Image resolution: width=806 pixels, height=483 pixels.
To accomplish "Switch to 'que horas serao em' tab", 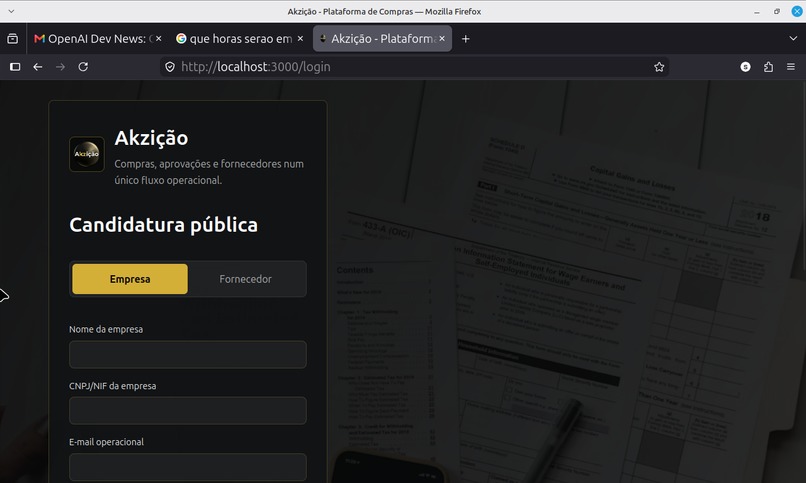I will (x=240, y=39).
